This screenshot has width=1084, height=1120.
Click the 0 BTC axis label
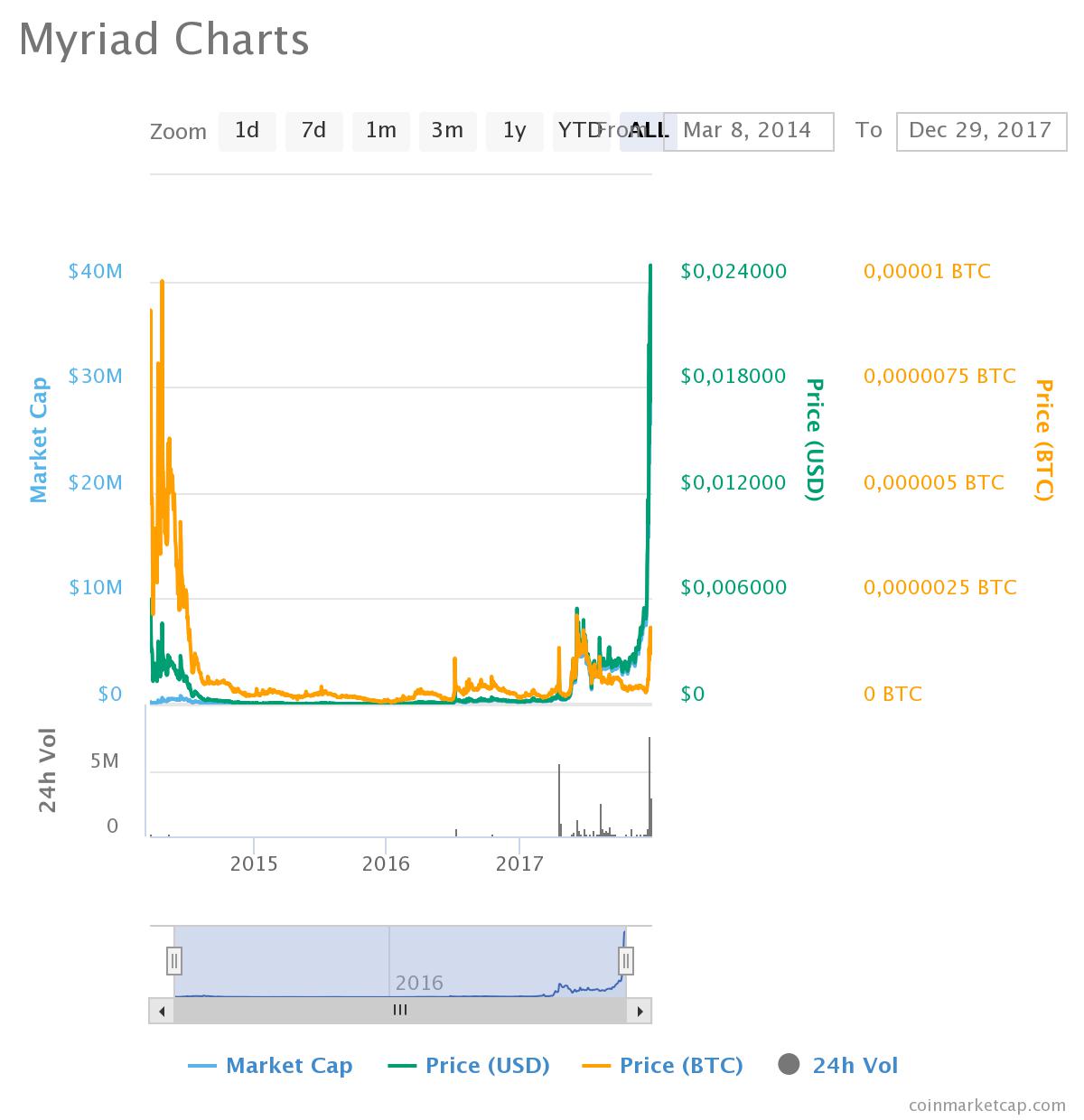click(x=892, y=694)
